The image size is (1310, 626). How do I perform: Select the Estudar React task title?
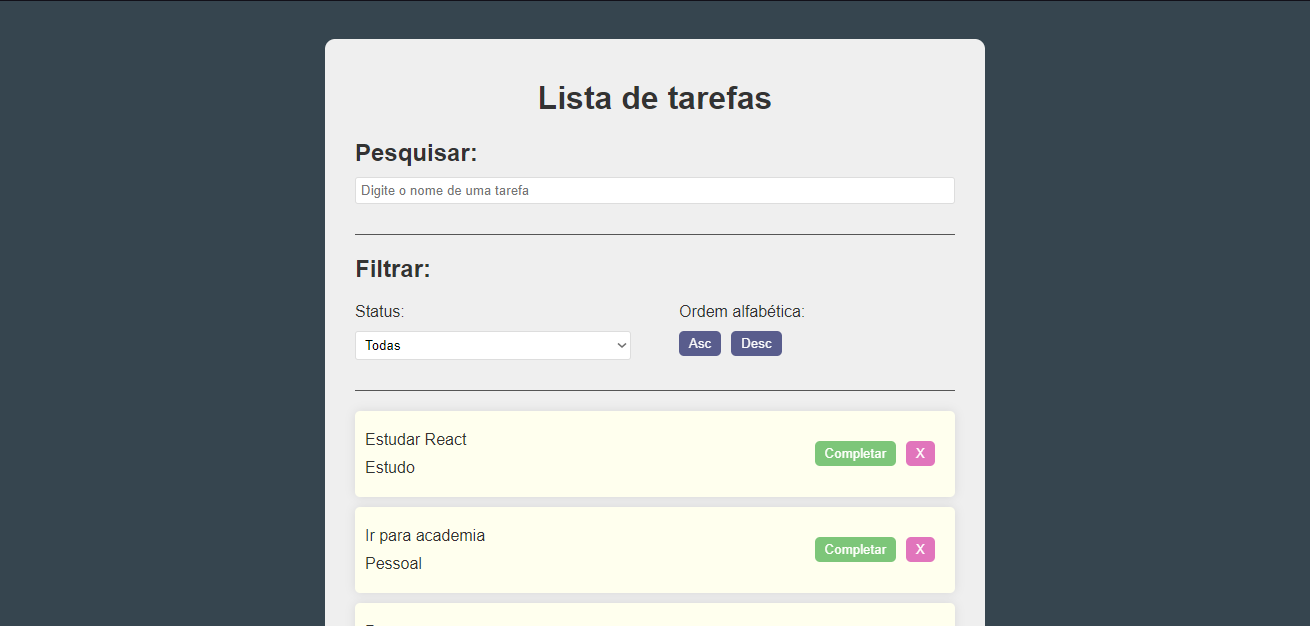[x=416, y=440]
